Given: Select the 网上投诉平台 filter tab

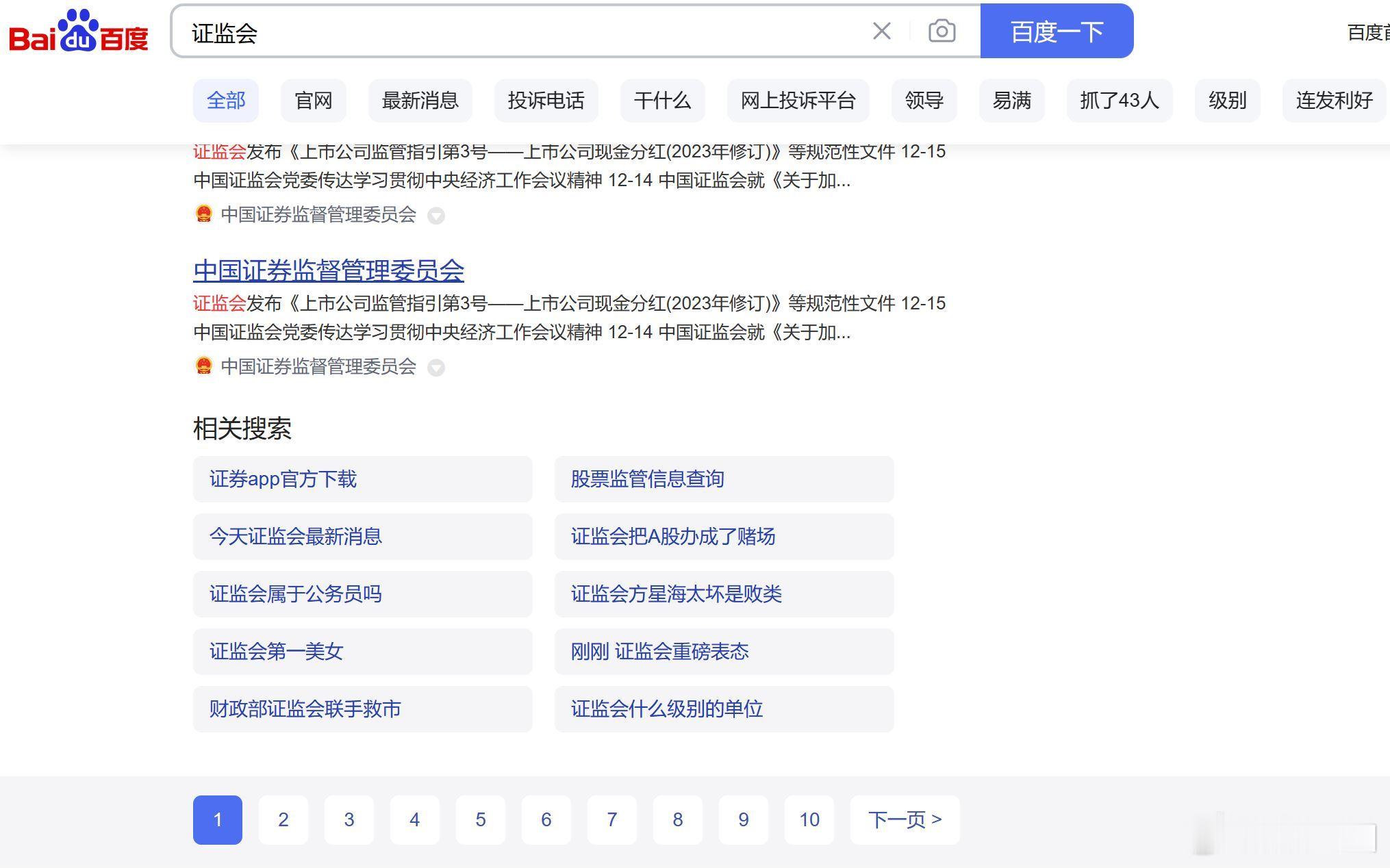Looking at the screenshot, I should pyautogui.click(x=798, y=101).
